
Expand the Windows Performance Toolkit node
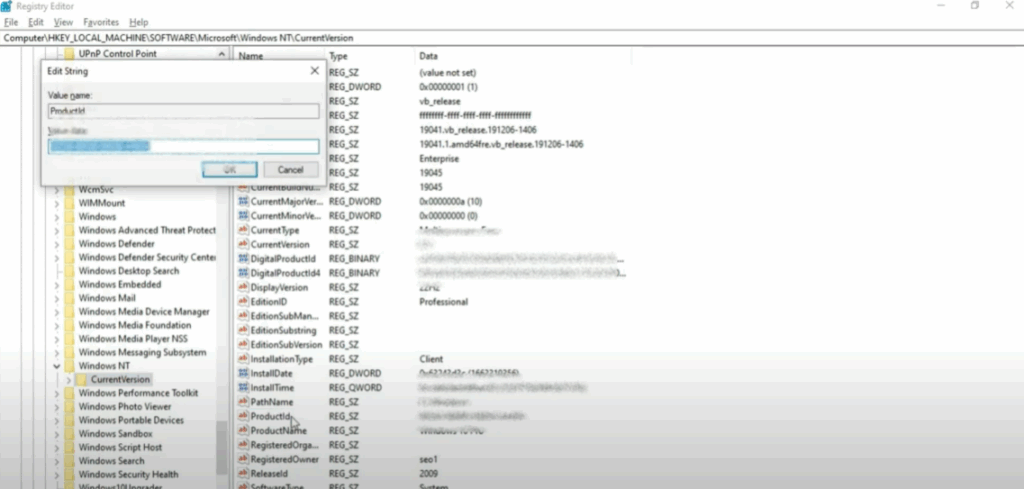(x=57, y=394)
